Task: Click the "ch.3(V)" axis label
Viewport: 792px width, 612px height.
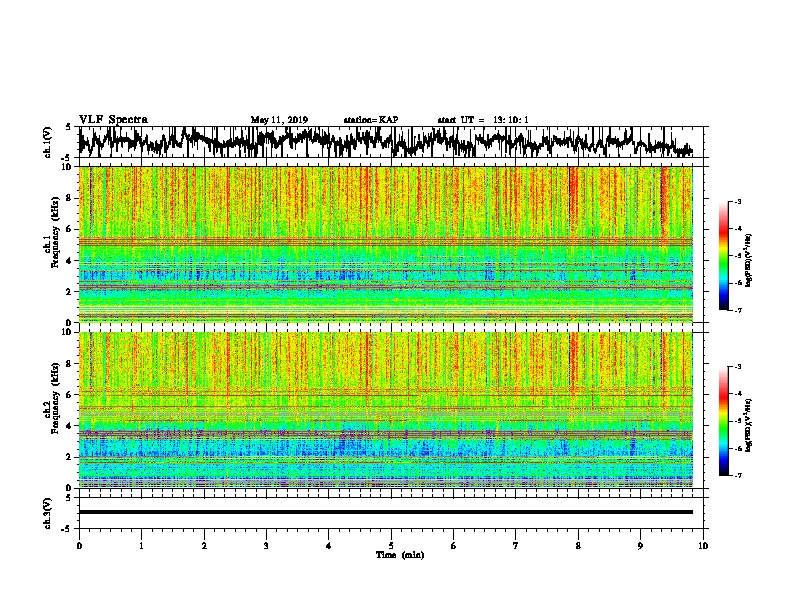Action: pyautogui.click(x=48, y=514)
